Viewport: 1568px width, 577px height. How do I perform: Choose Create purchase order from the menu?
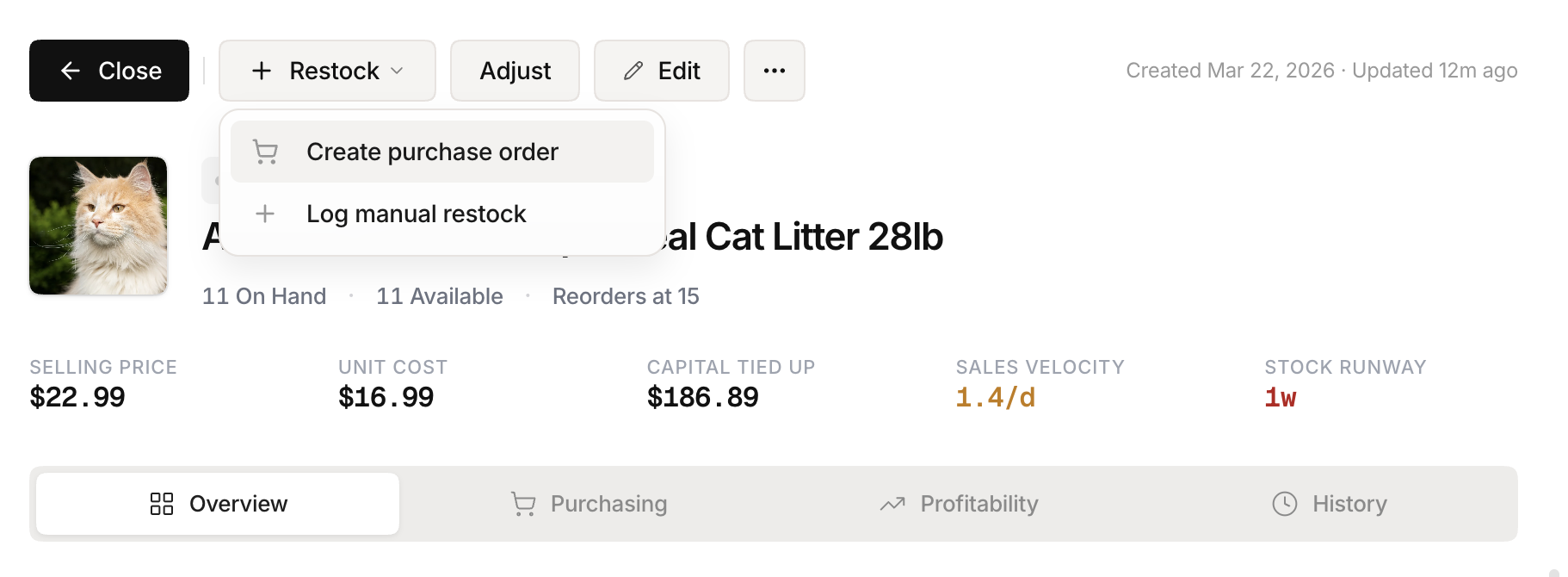coord(433,152)
